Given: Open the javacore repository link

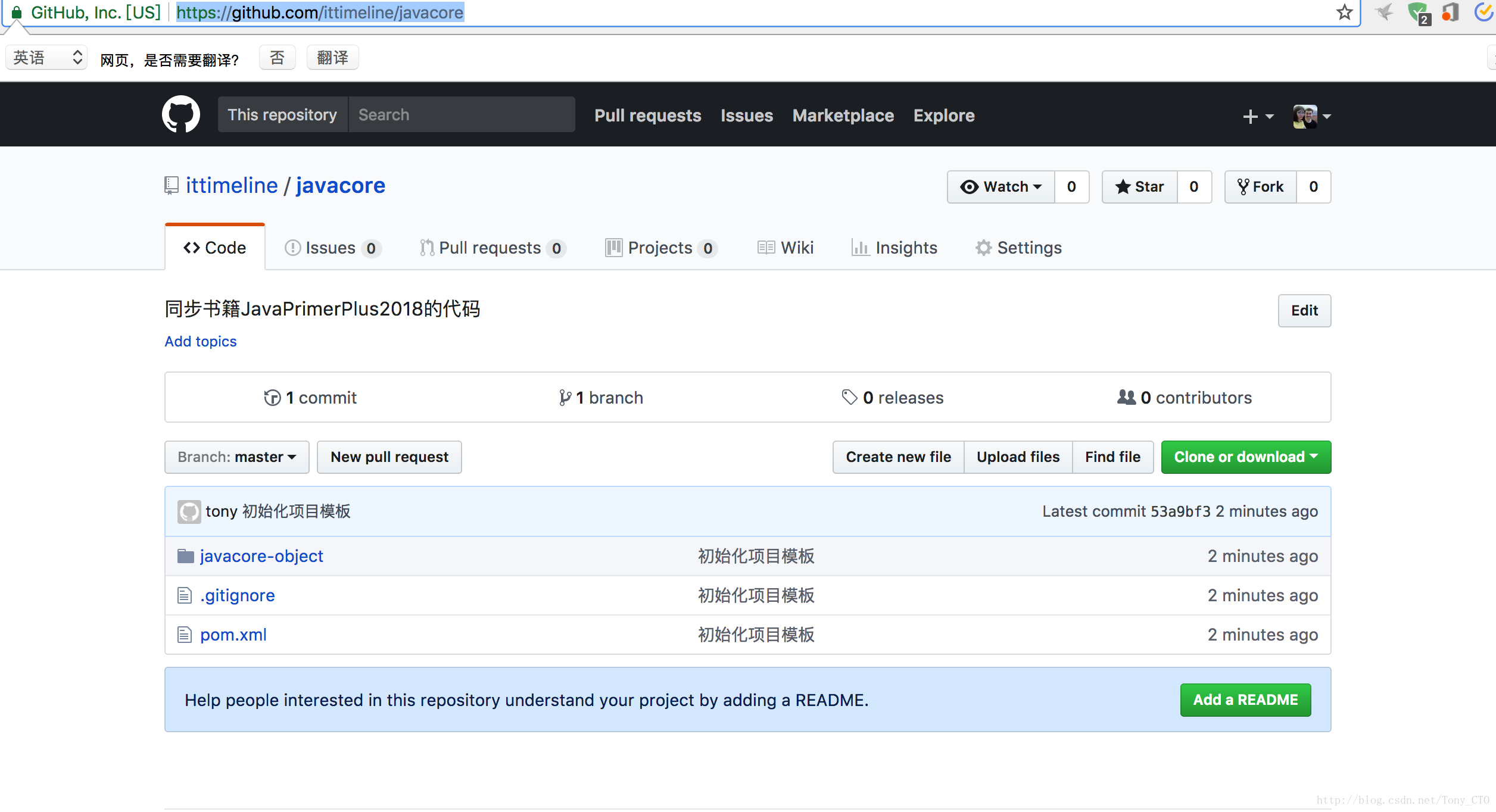Looking at the screenshot, I should tap(341, 186).
